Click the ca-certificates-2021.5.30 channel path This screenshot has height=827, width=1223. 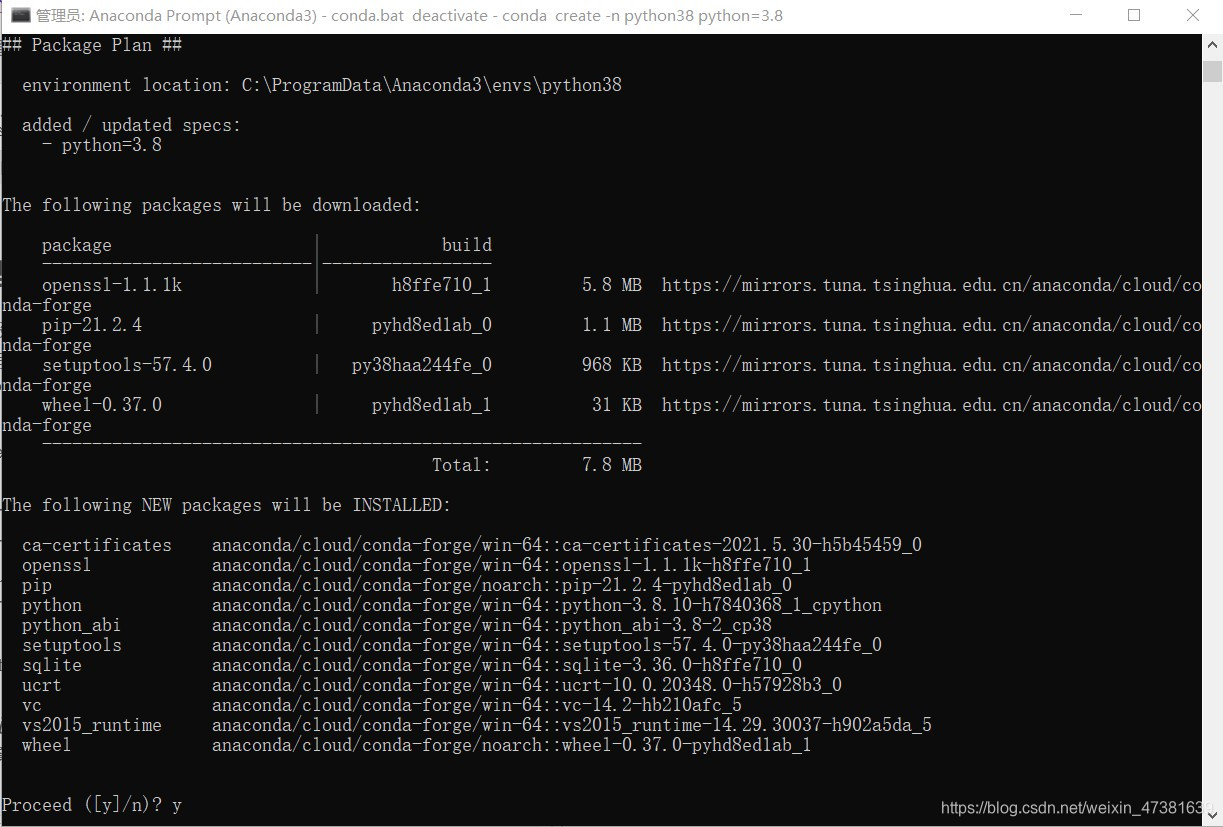pos(567,545)
